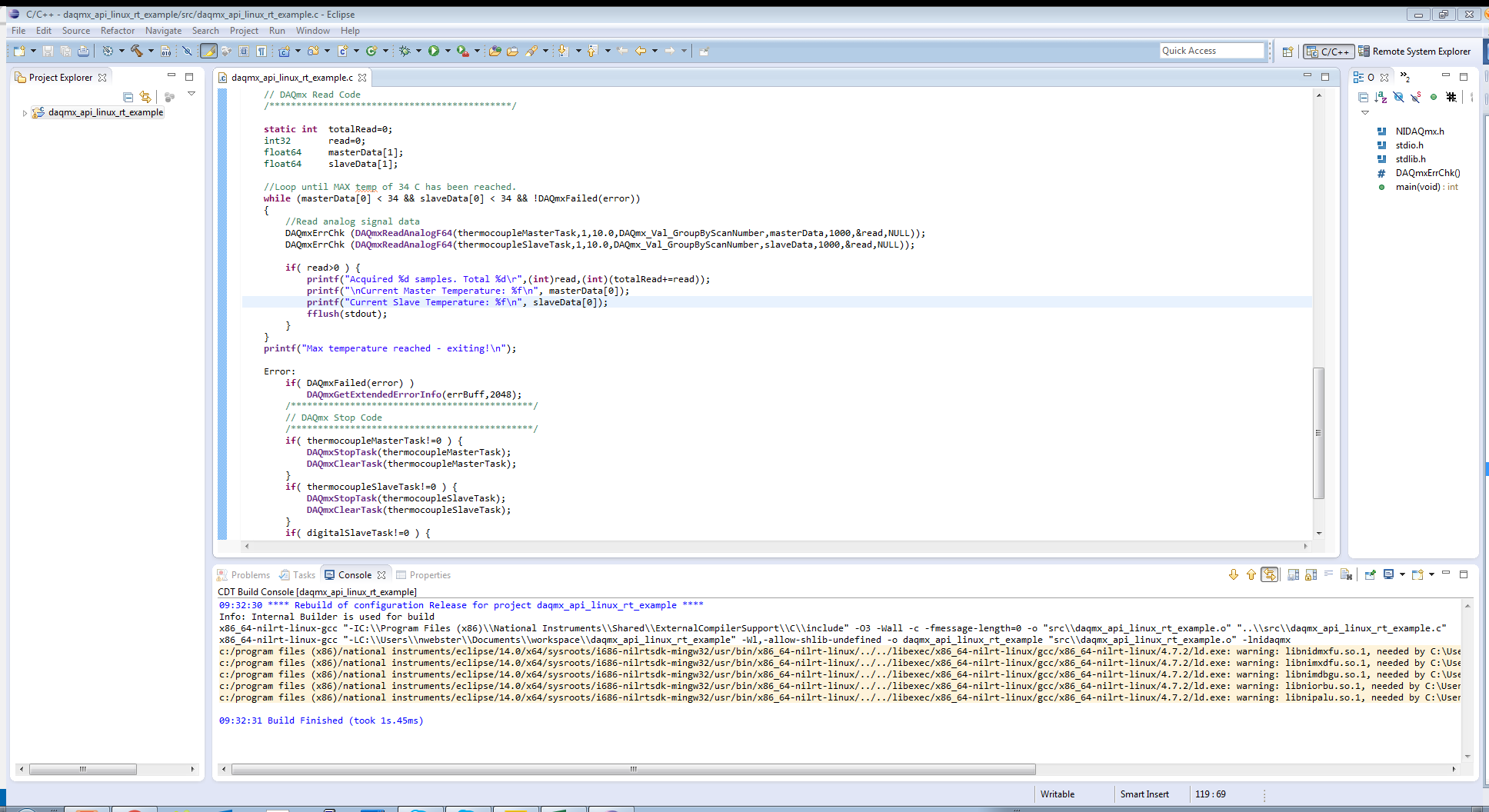Click the Next Annotation arrow icon
Screen dimensions: 1489x812
coord(563,51)
